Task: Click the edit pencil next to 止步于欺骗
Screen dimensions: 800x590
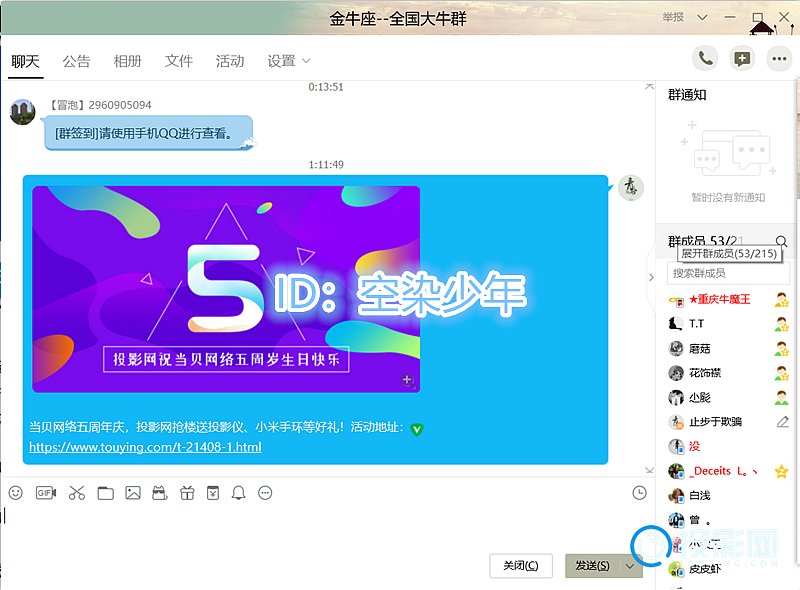Action: tap(783, 422)
